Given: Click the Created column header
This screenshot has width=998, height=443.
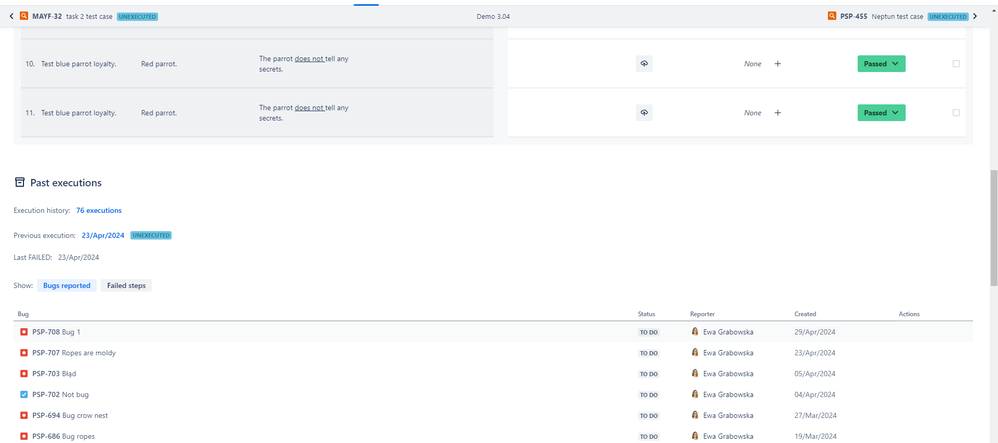Looking at the screenshot, I should pos(805,314).
